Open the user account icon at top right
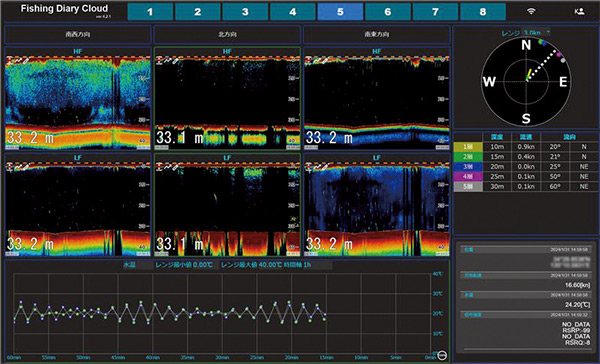 click(x=579, y=11)
